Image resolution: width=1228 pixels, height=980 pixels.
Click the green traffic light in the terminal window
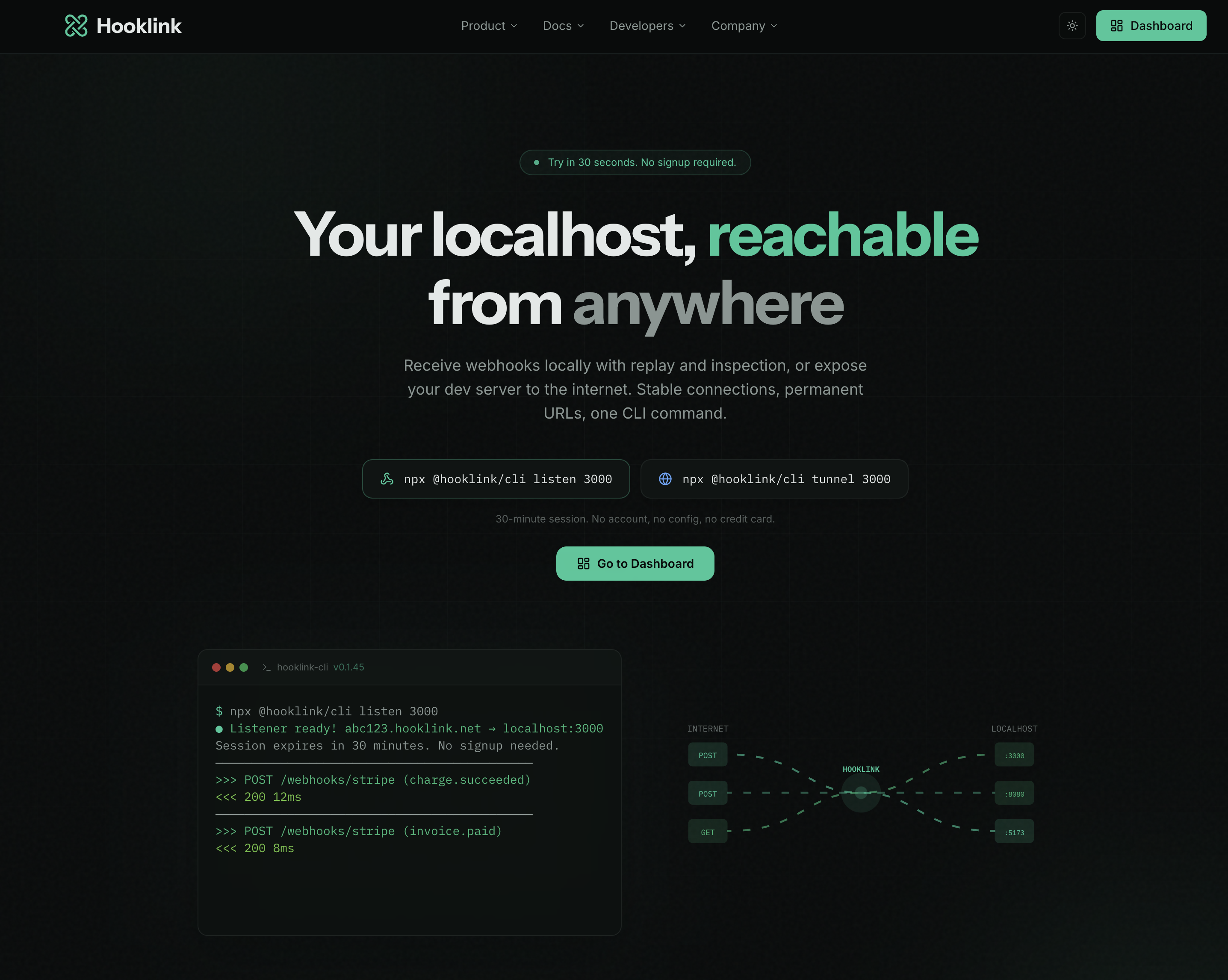click(x=244, y=667)
